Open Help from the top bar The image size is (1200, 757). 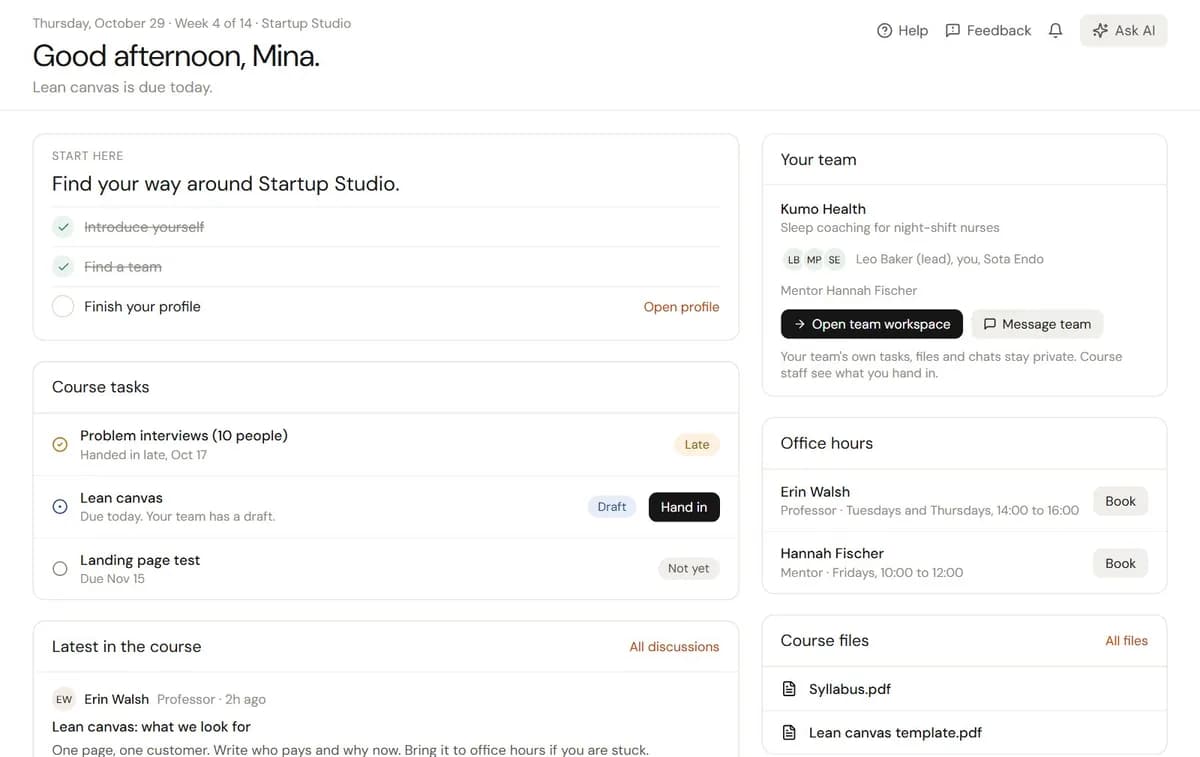(x=902, y=31)
